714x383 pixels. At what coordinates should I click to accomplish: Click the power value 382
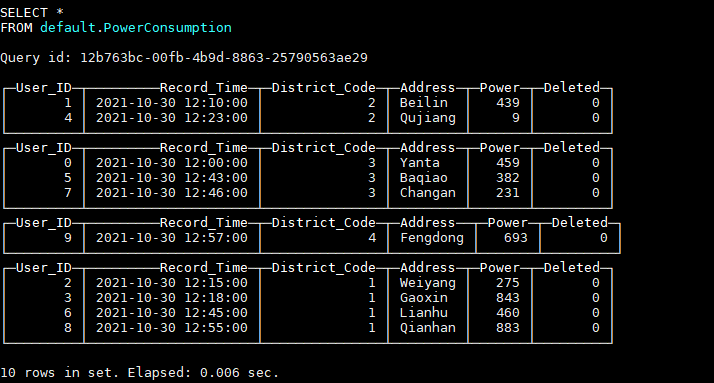(508, 178)
